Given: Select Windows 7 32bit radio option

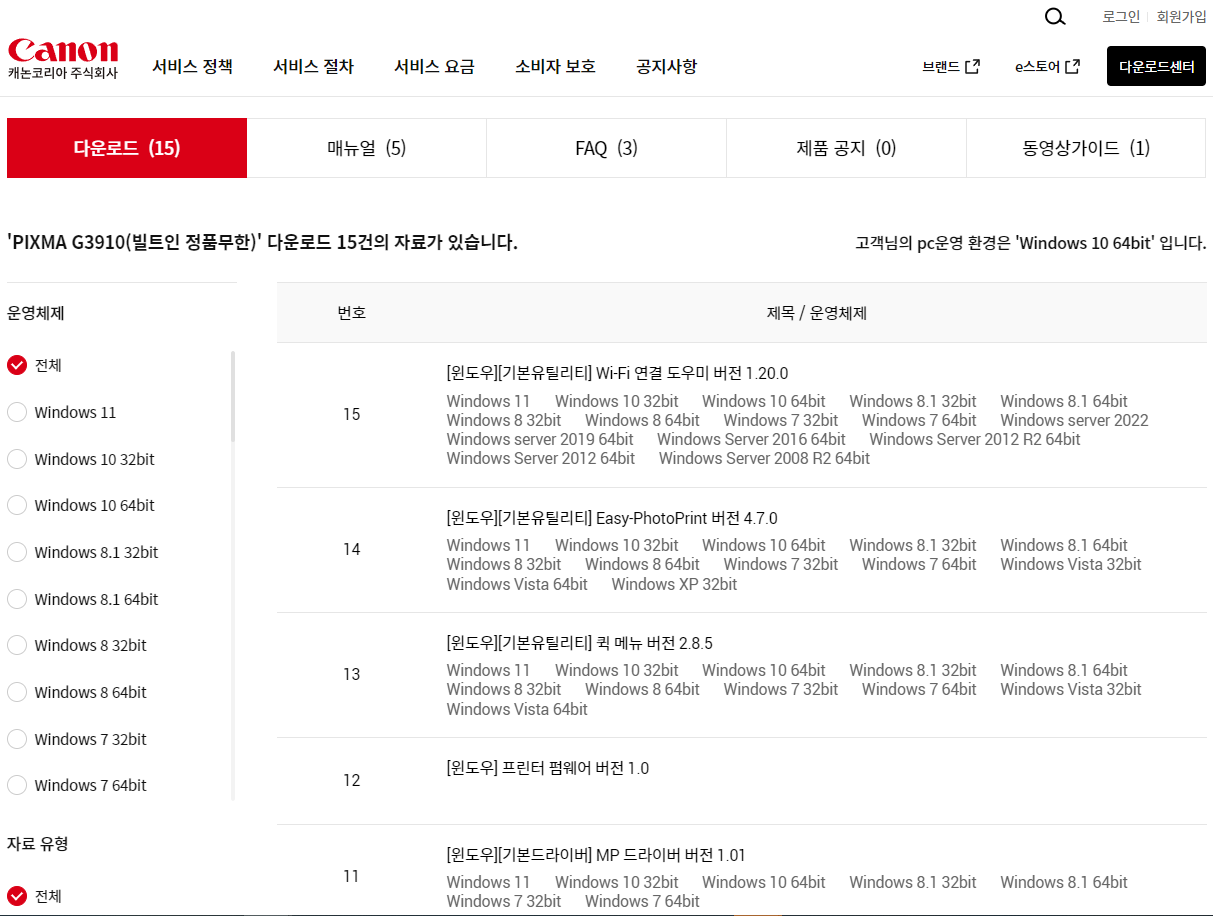Looking at the screenshot, I should (17, 739).
